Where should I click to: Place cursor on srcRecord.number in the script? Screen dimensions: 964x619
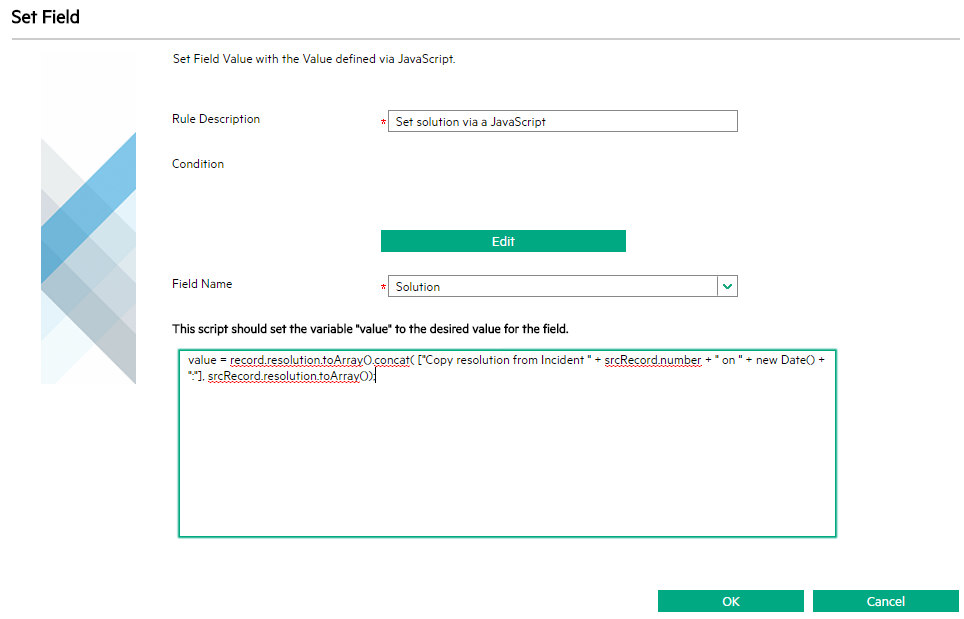coord(652,359)
